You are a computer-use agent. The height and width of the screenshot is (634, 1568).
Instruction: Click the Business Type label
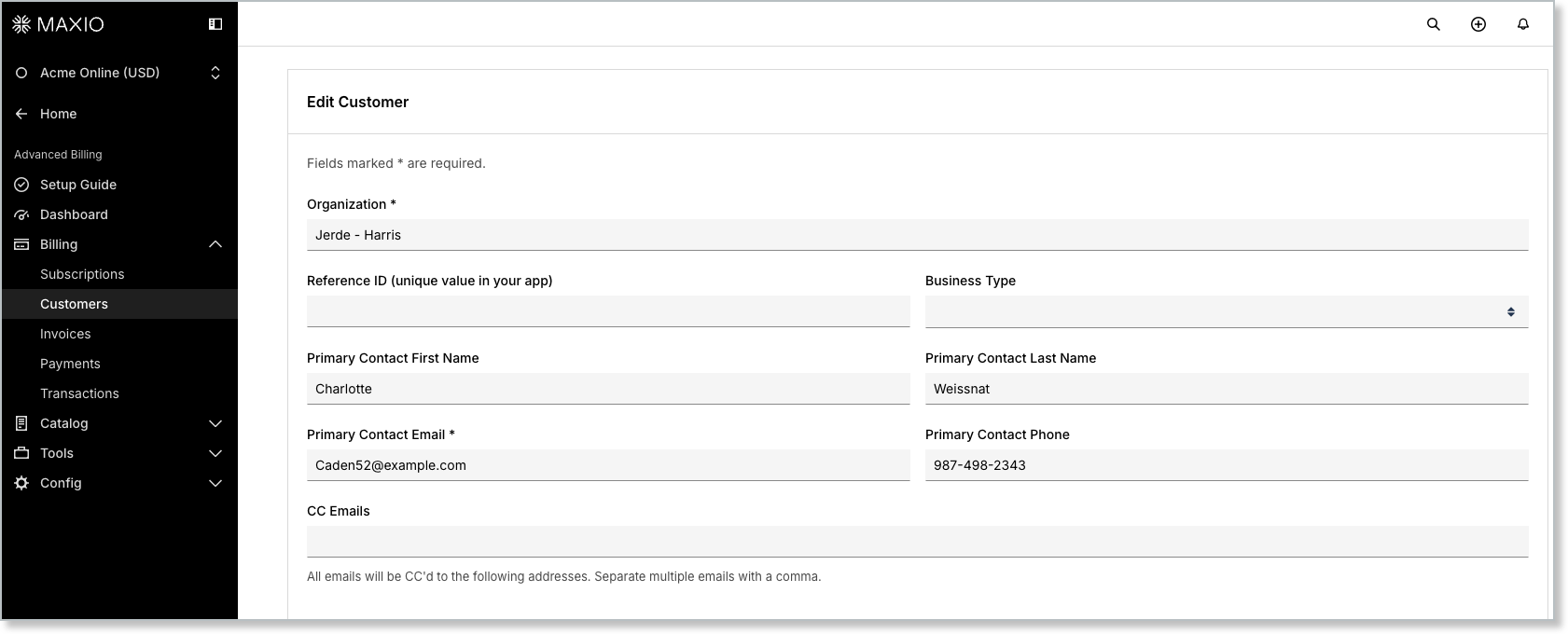pyautogui.click(x=970, y=281)
